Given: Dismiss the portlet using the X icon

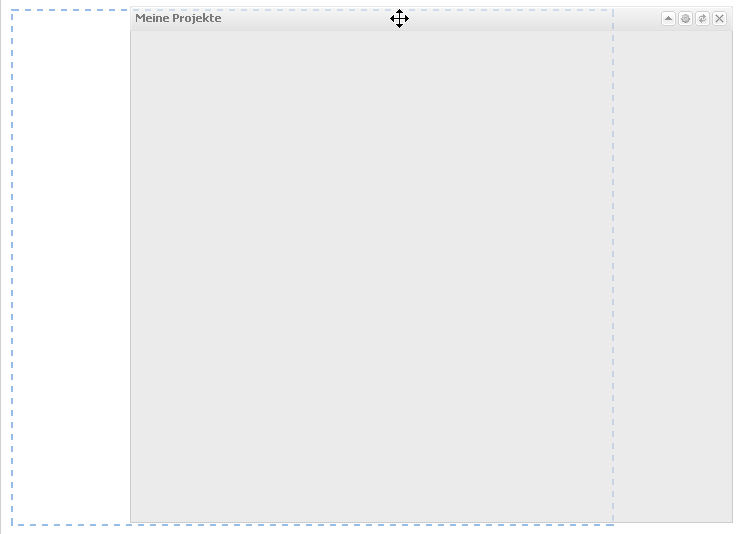Looking at the screenshot, I should (x=719, y=19).
